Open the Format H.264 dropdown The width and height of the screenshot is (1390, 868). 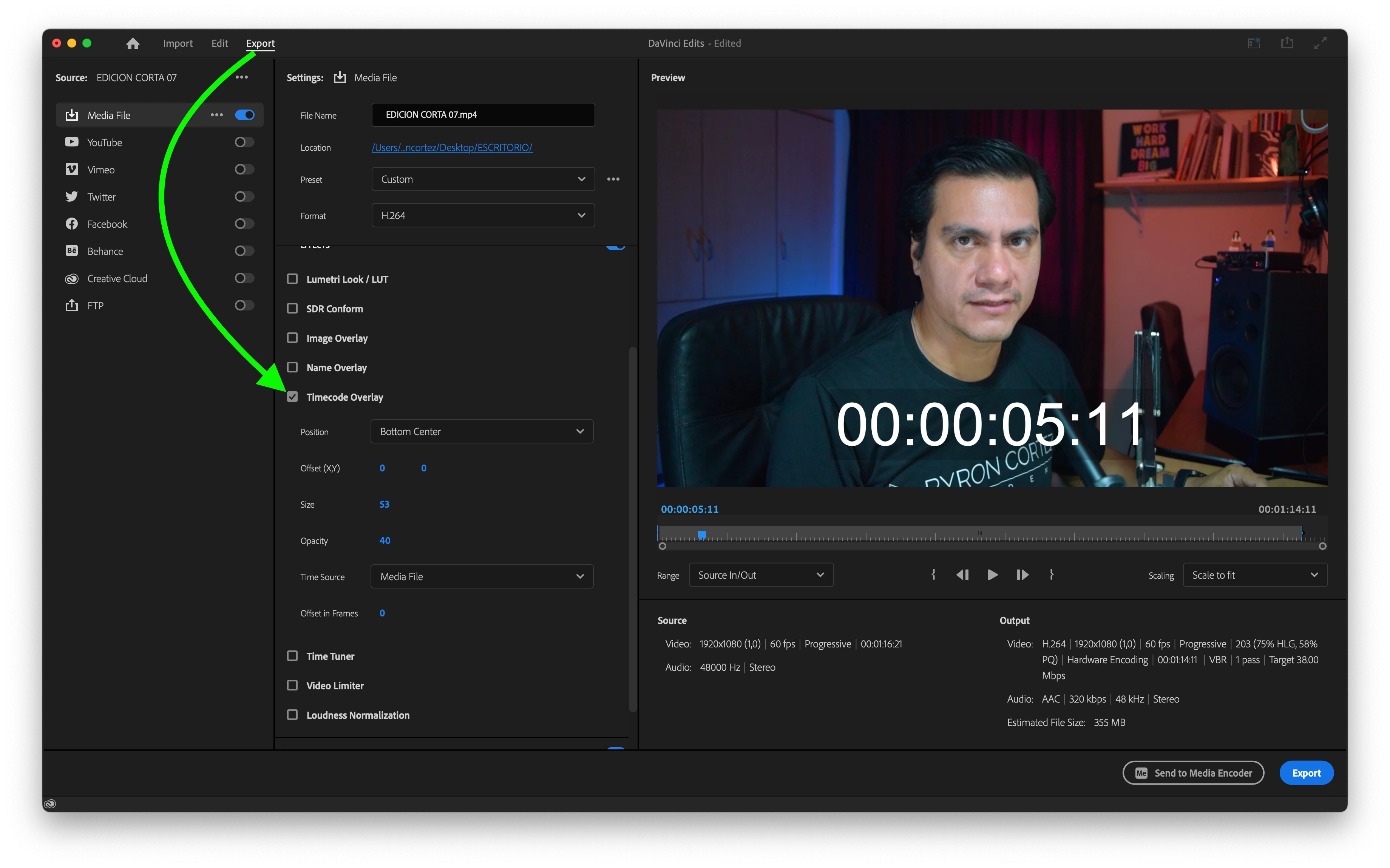point(483,215)
